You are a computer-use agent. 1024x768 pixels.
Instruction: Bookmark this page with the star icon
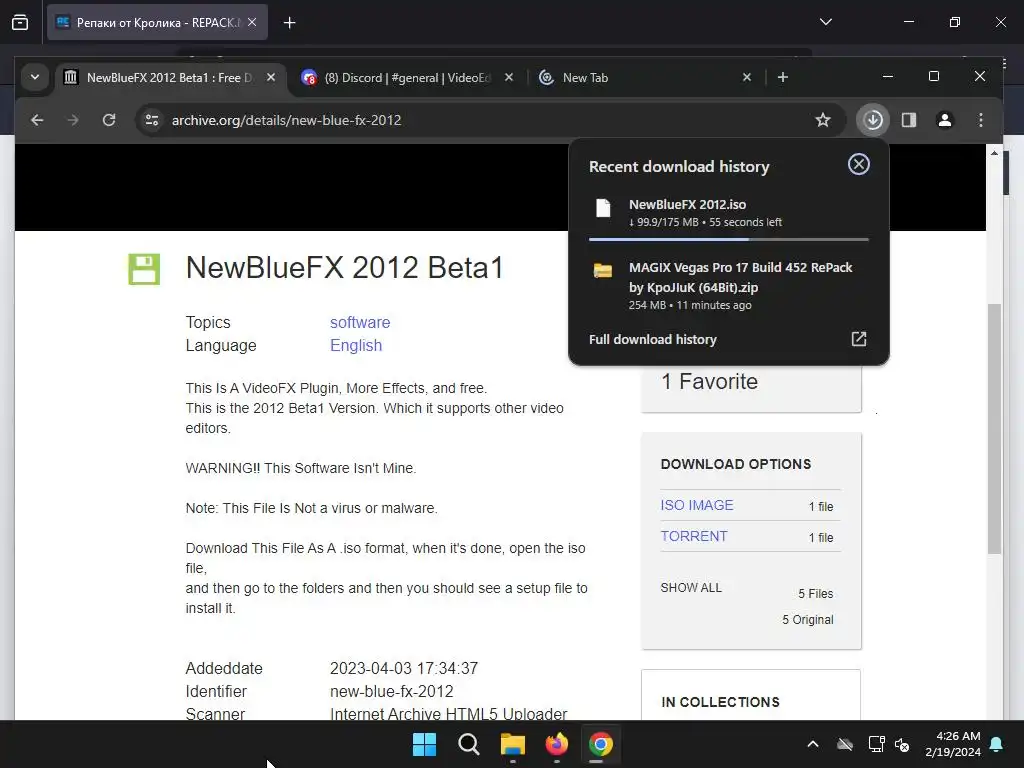[823, 120]
